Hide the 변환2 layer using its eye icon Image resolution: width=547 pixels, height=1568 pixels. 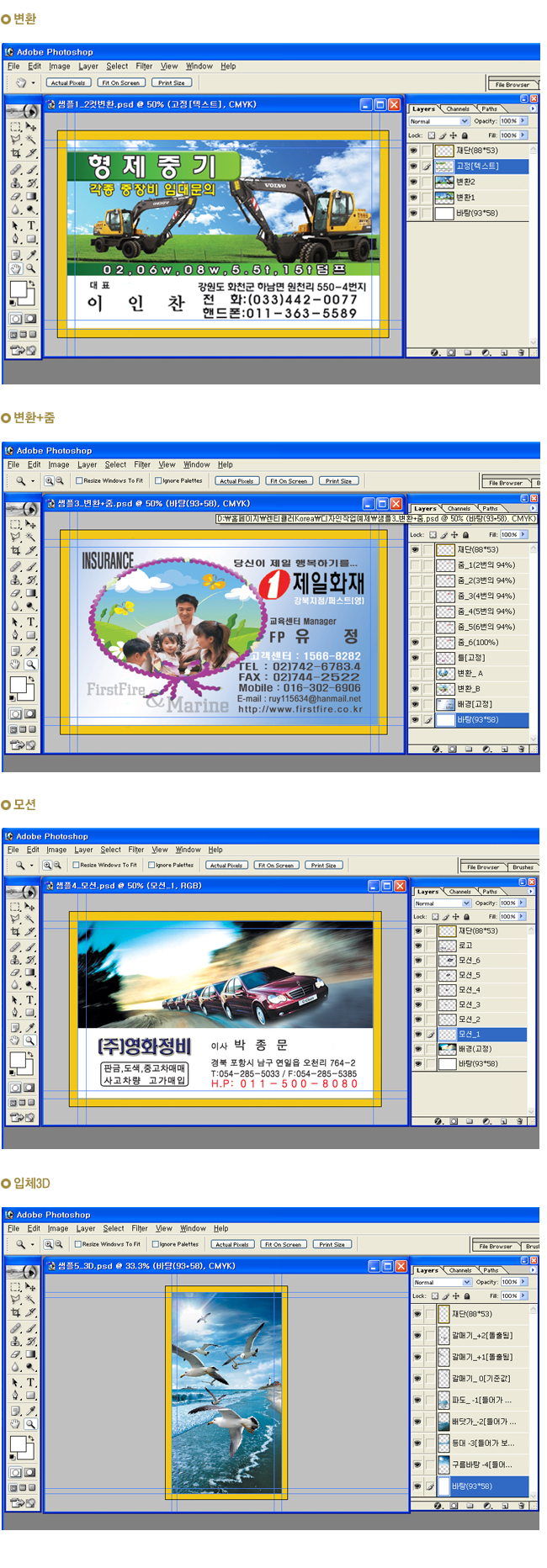pyautogui.click(x=413, y=182)
